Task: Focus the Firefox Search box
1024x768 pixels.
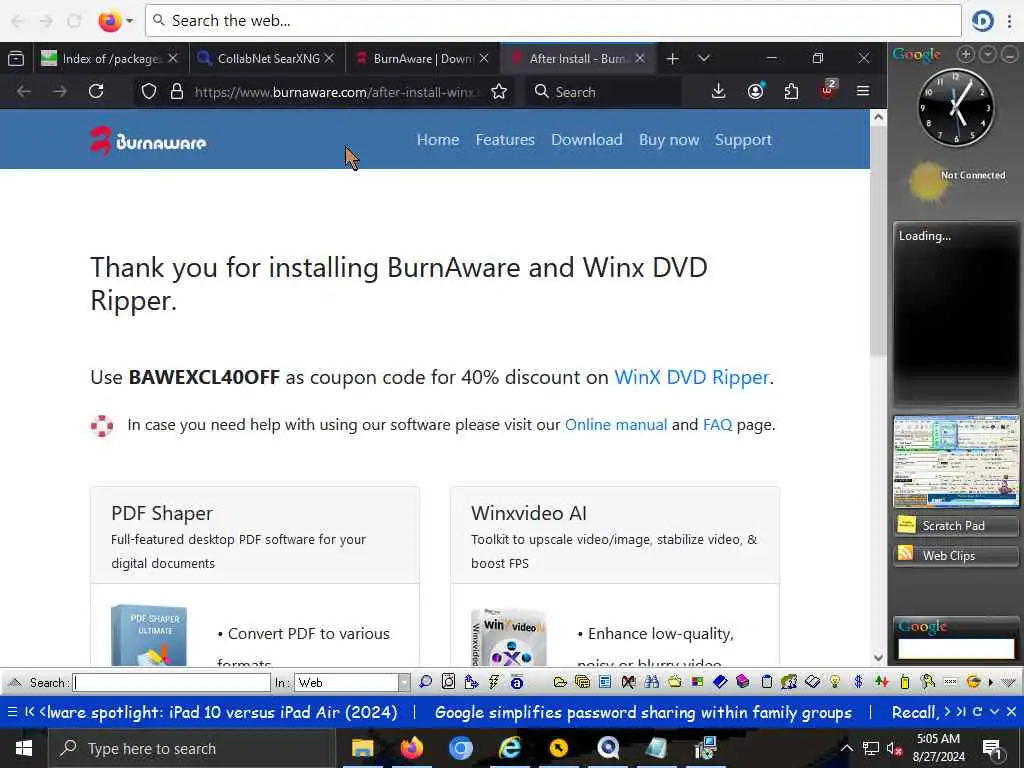Action: pos(604,91)
